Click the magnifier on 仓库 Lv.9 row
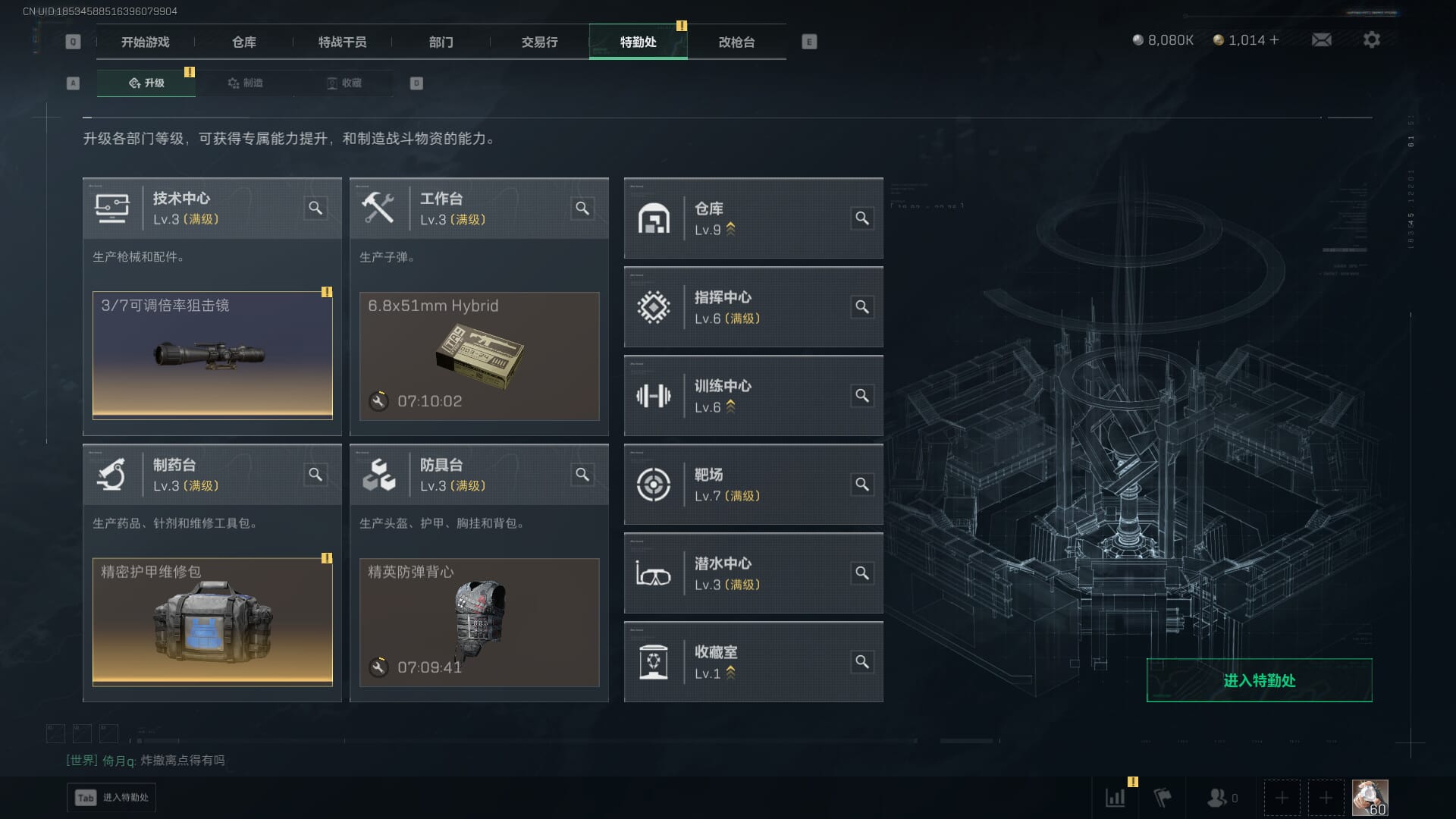This screenshot has height=819, width=1456. (x=862, y=218)
